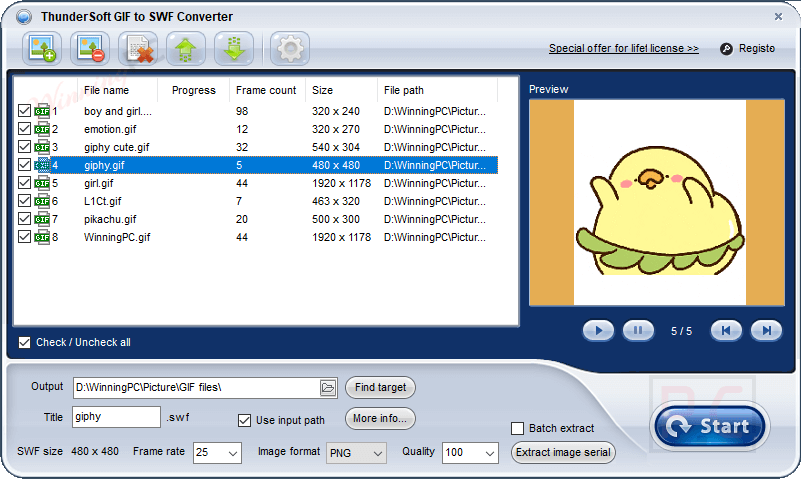
Task: Click GIF icon of emotion.gif row
Action: (42, 129)
